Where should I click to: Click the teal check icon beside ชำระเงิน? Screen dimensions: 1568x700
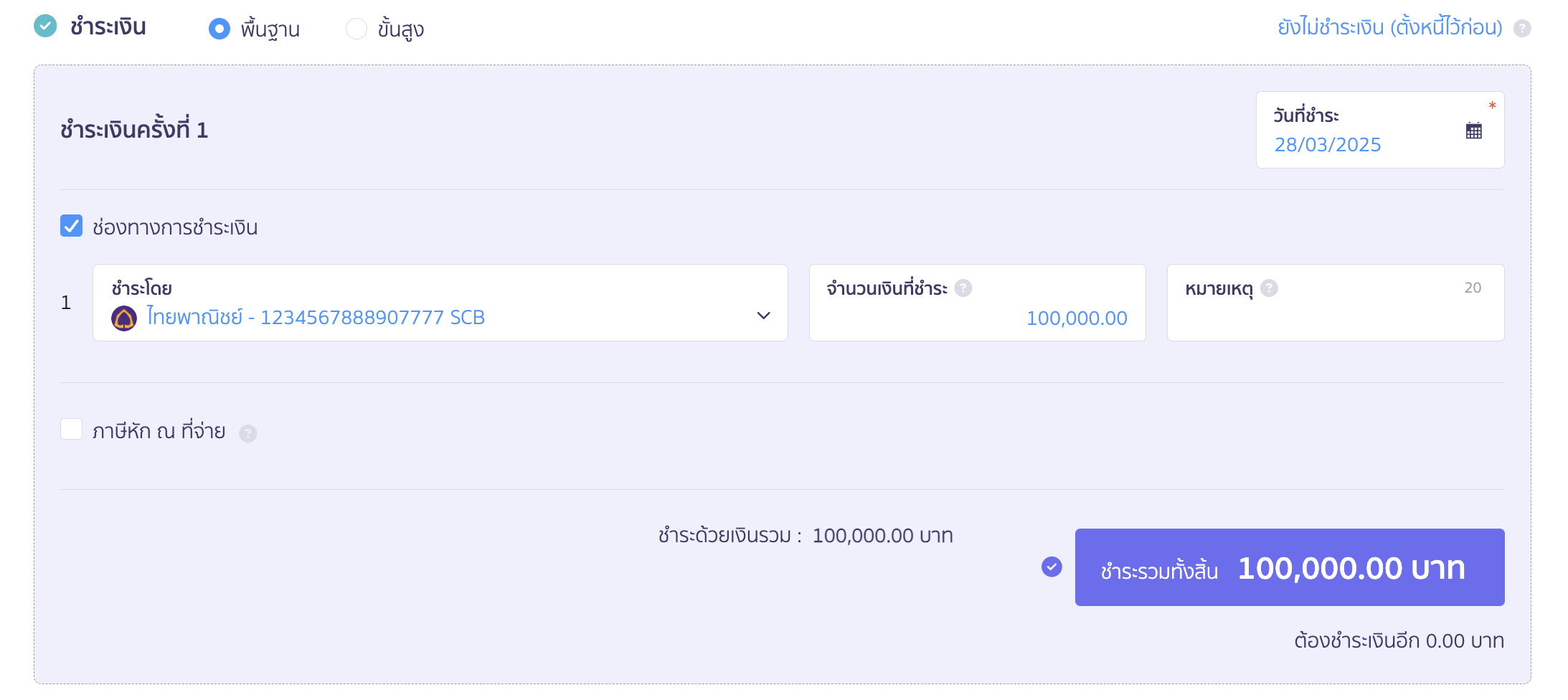[x=45, y=27]
